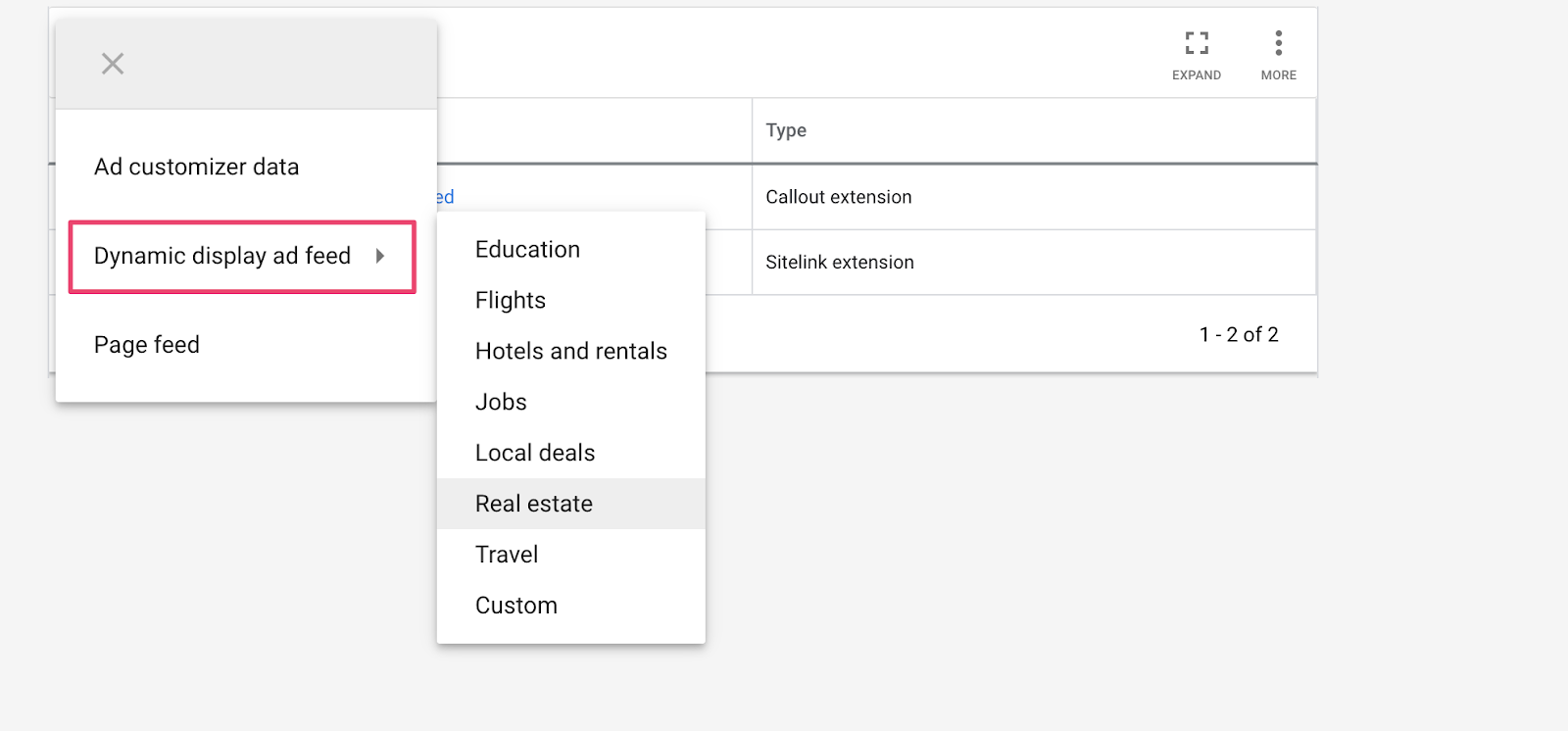Choose Flights from the submenu

[511, 301]
